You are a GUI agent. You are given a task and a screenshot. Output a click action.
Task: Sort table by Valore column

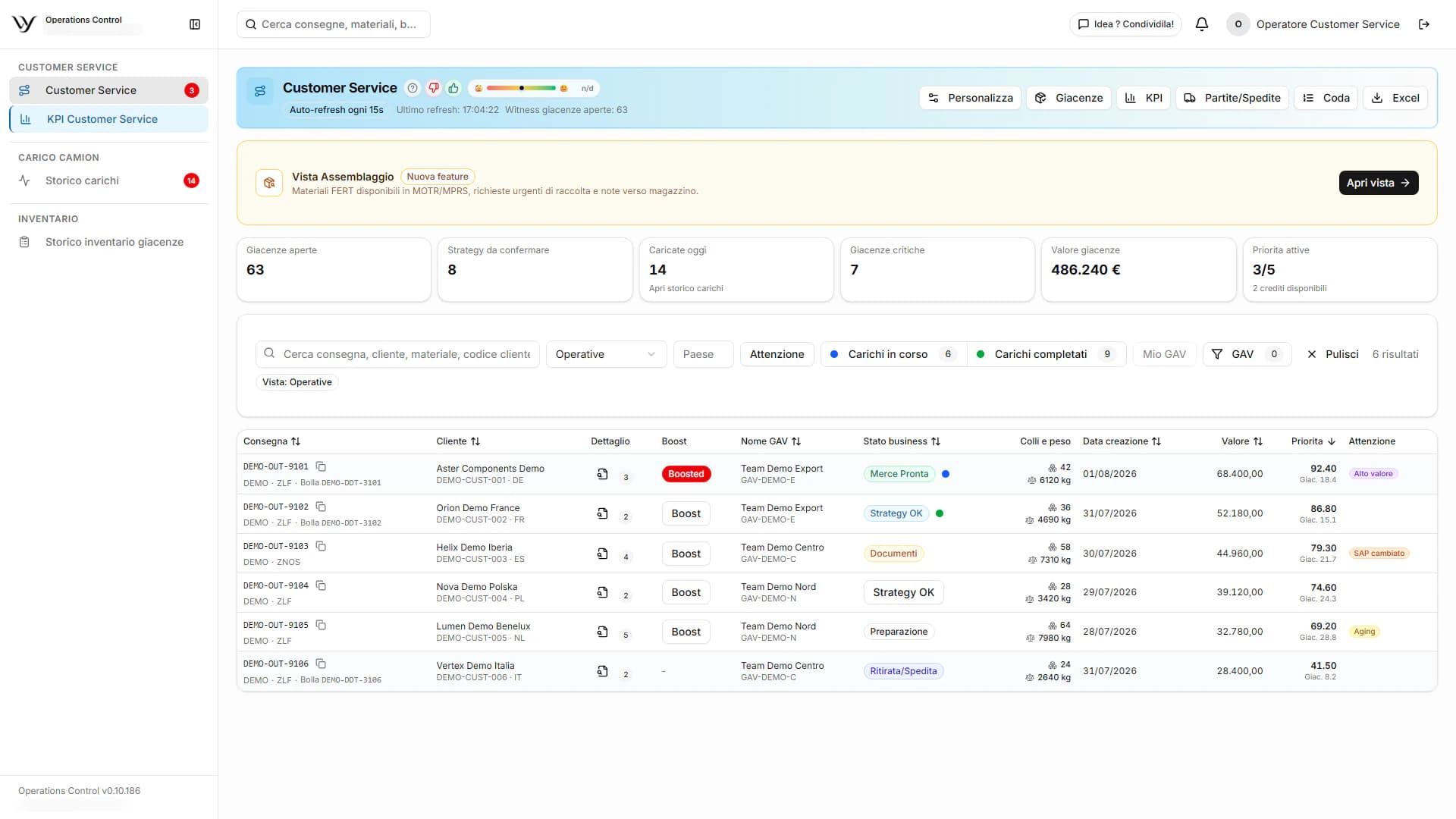1242,441
